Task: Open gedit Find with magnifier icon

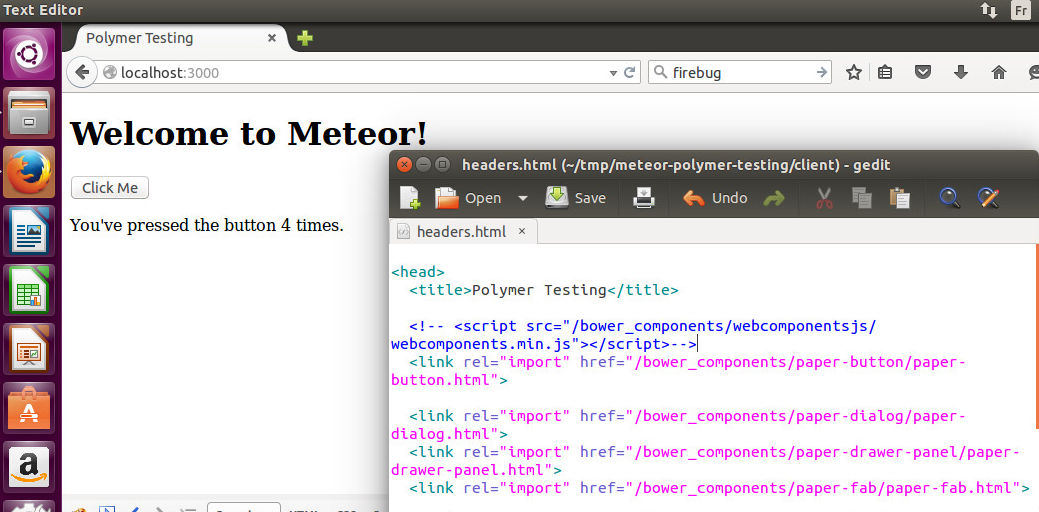Action: [950, 198]
